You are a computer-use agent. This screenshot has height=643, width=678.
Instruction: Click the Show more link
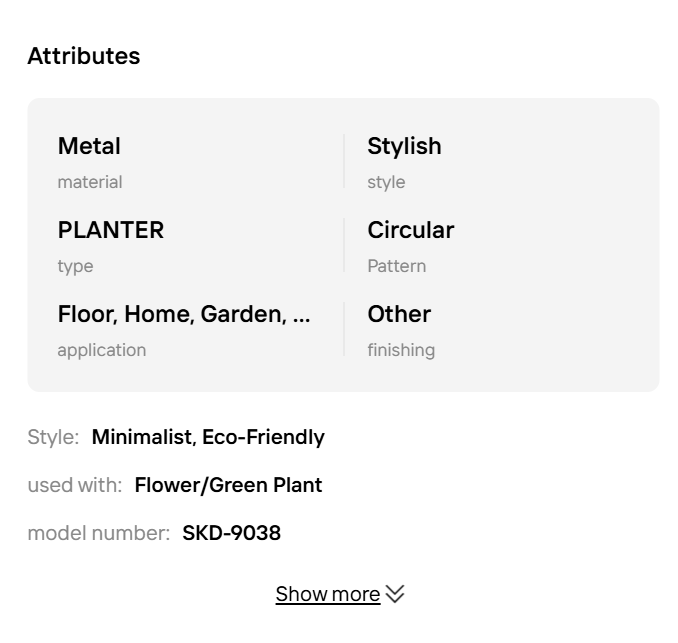327,594
